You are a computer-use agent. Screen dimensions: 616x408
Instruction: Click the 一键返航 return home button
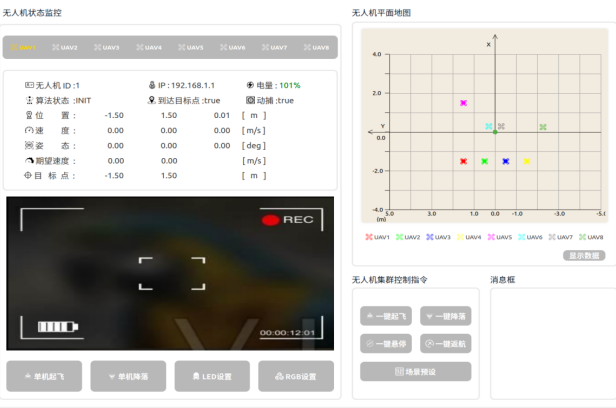[446, 344]
